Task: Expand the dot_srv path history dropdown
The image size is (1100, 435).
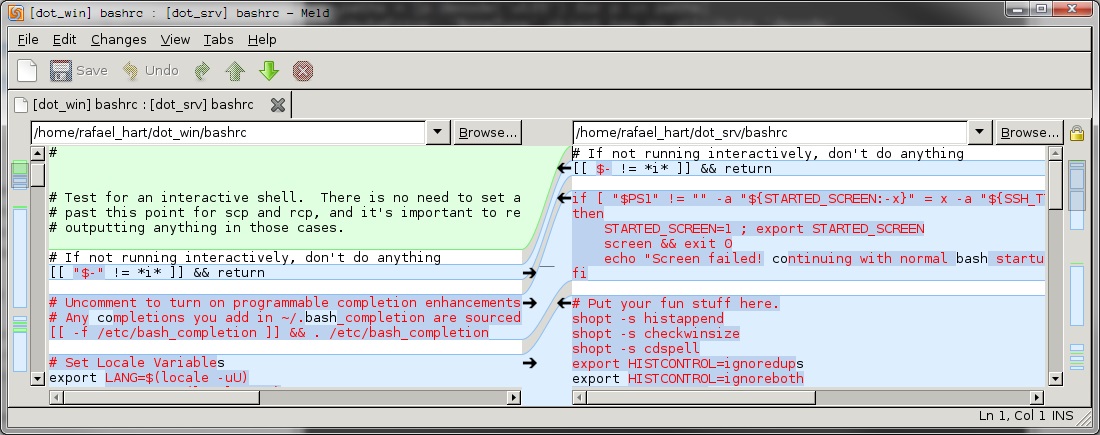Action: coord(979,132)
